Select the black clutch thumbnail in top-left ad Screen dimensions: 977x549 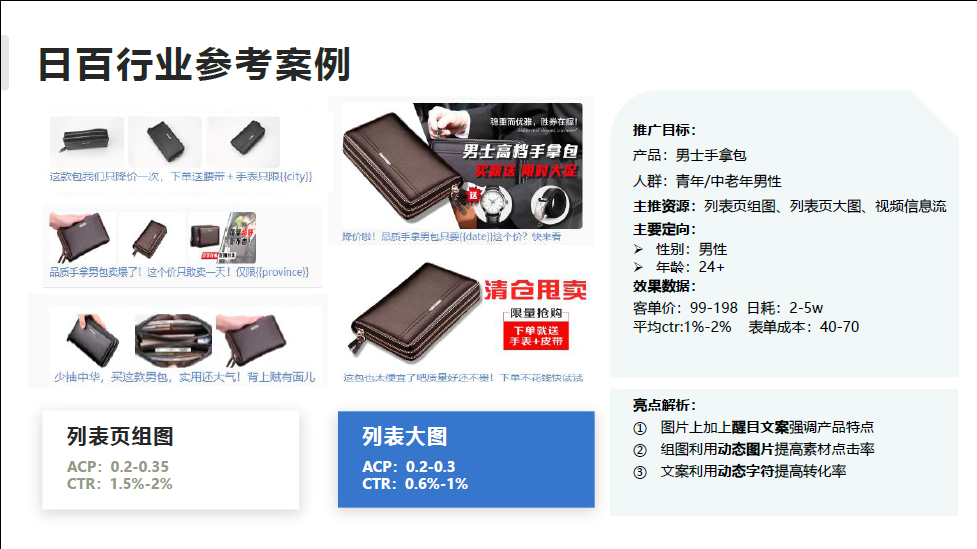(x=87, y=141)
